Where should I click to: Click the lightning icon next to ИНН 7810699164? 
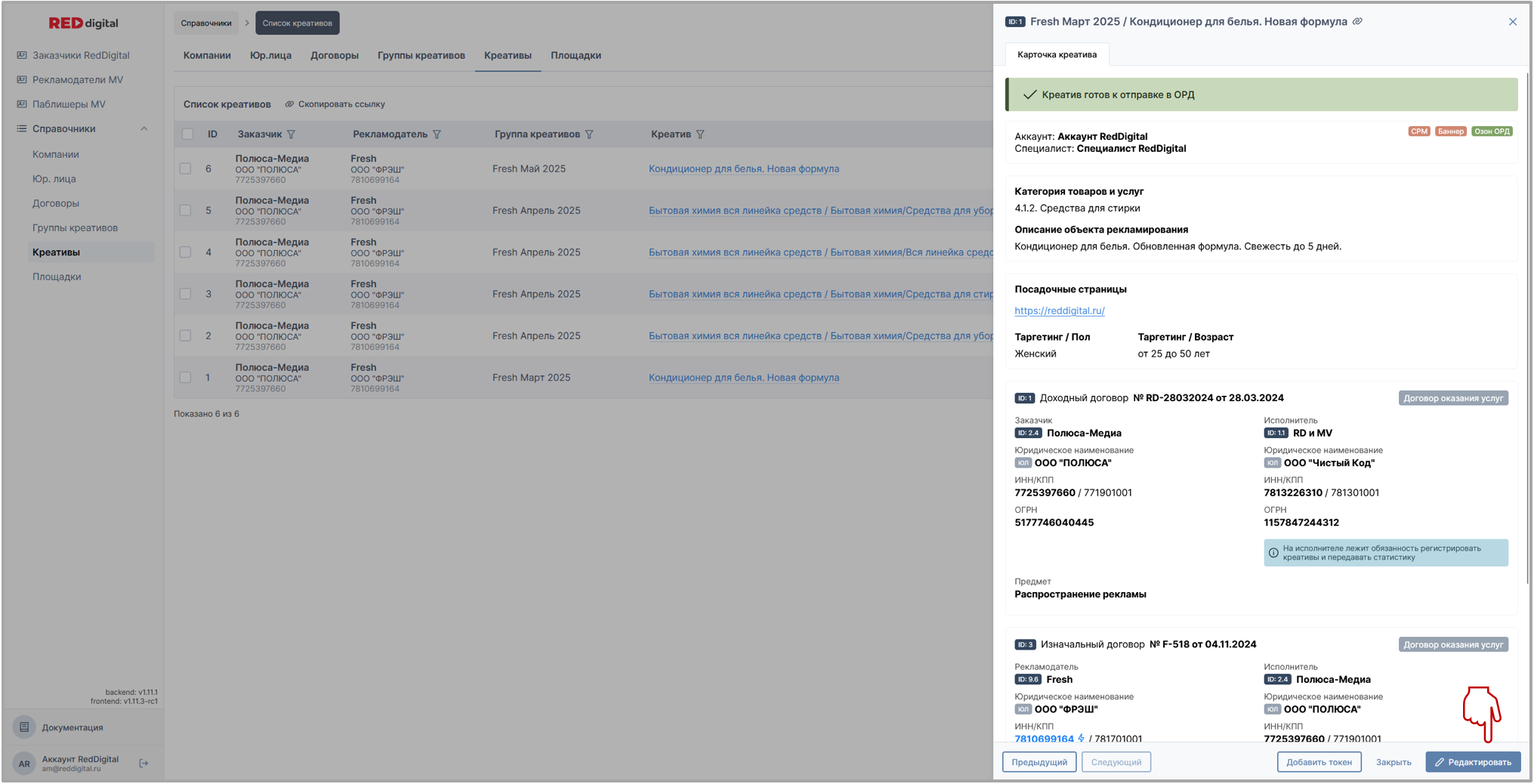click(1081, 738)
